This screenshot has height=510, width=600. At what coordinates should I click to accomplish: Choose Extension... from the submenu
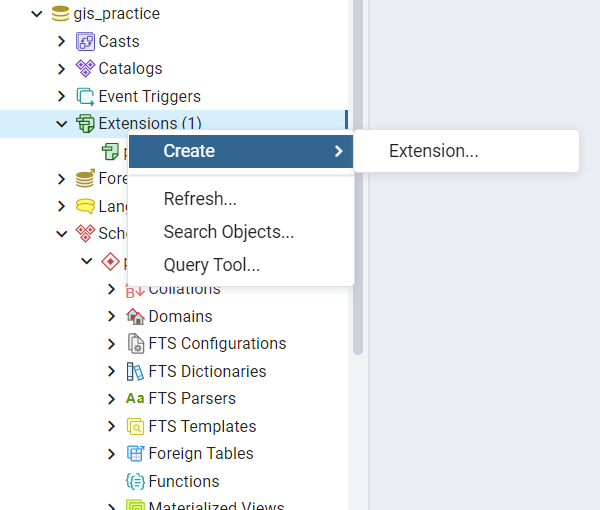(434, 151)
